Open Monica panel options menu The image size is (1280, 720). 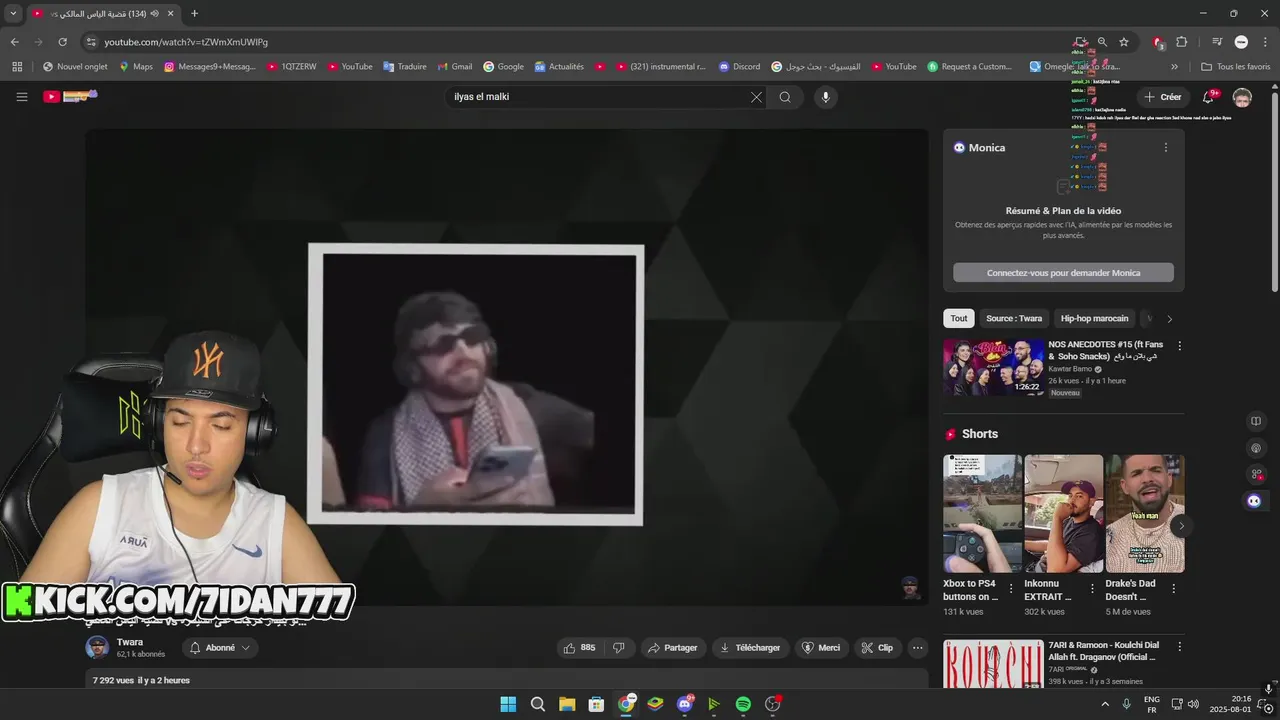click(1165, 147)
